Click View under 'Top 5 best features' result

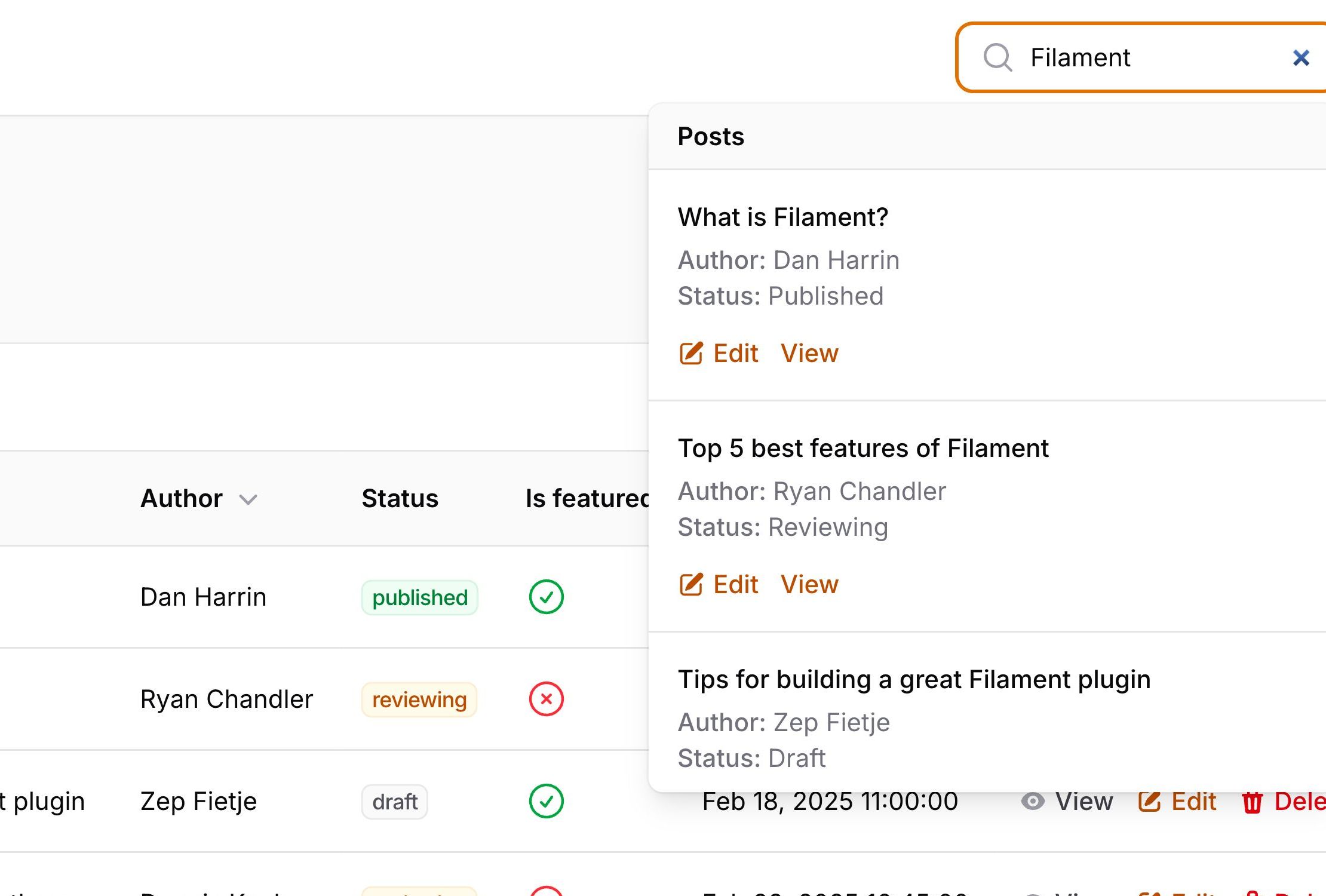(809, 584)
